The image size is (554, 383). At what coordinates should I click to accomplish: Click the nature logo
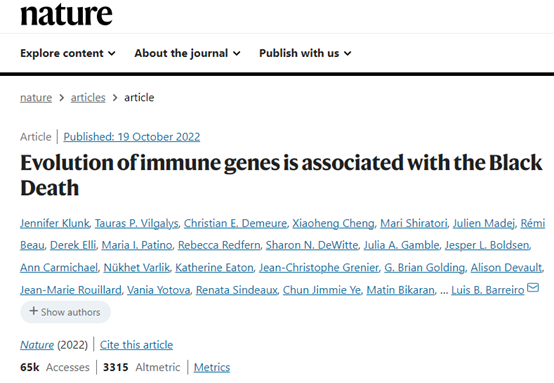tap(66, 14)
